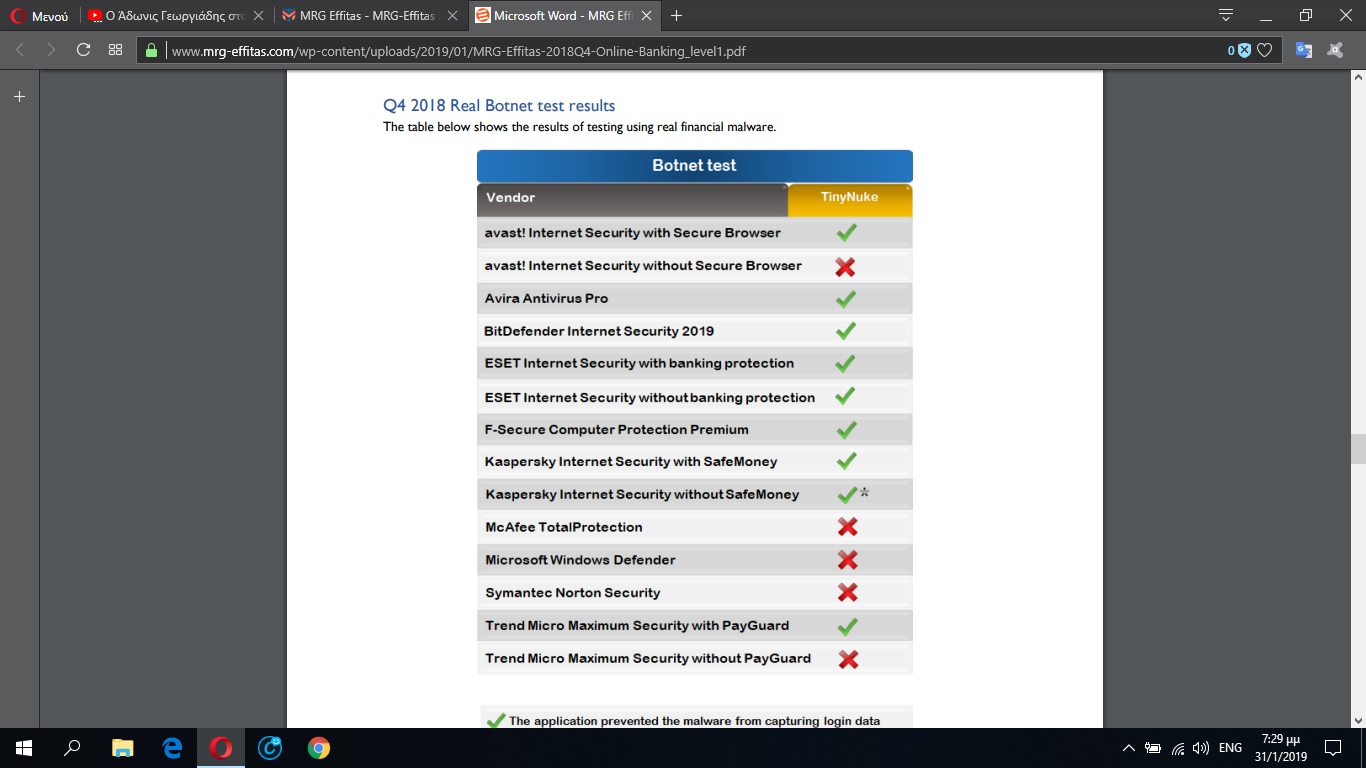Image resolution: width=1366 pixels, height=768 pixels.
Task: Open the clock and calendar flyout
Action: [1281, 748]
